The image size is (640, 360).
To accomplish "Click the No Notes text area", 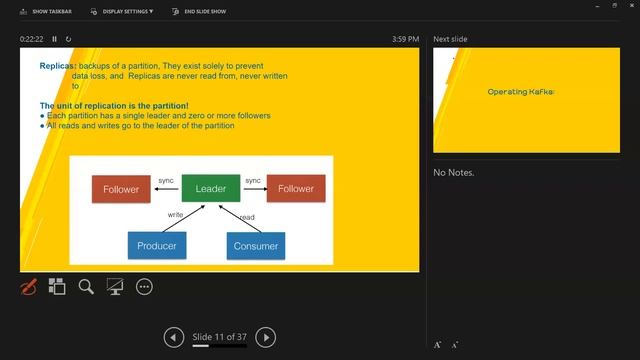I will coord(453,173).
